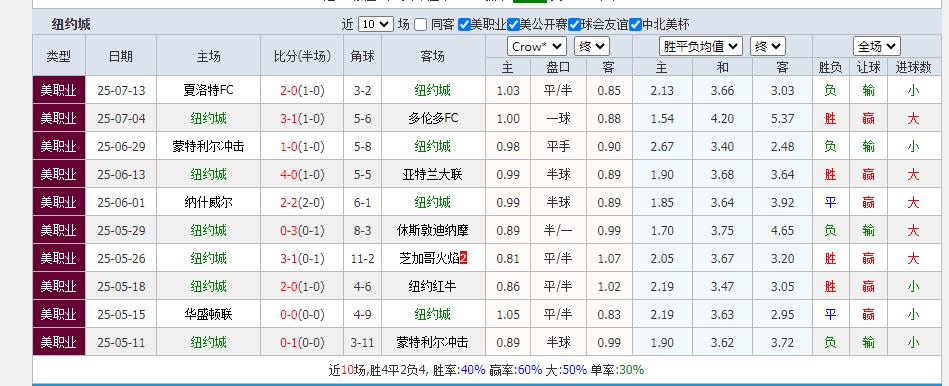Click the away odds 4.65

pyautogui.click(x=783, y=231)
